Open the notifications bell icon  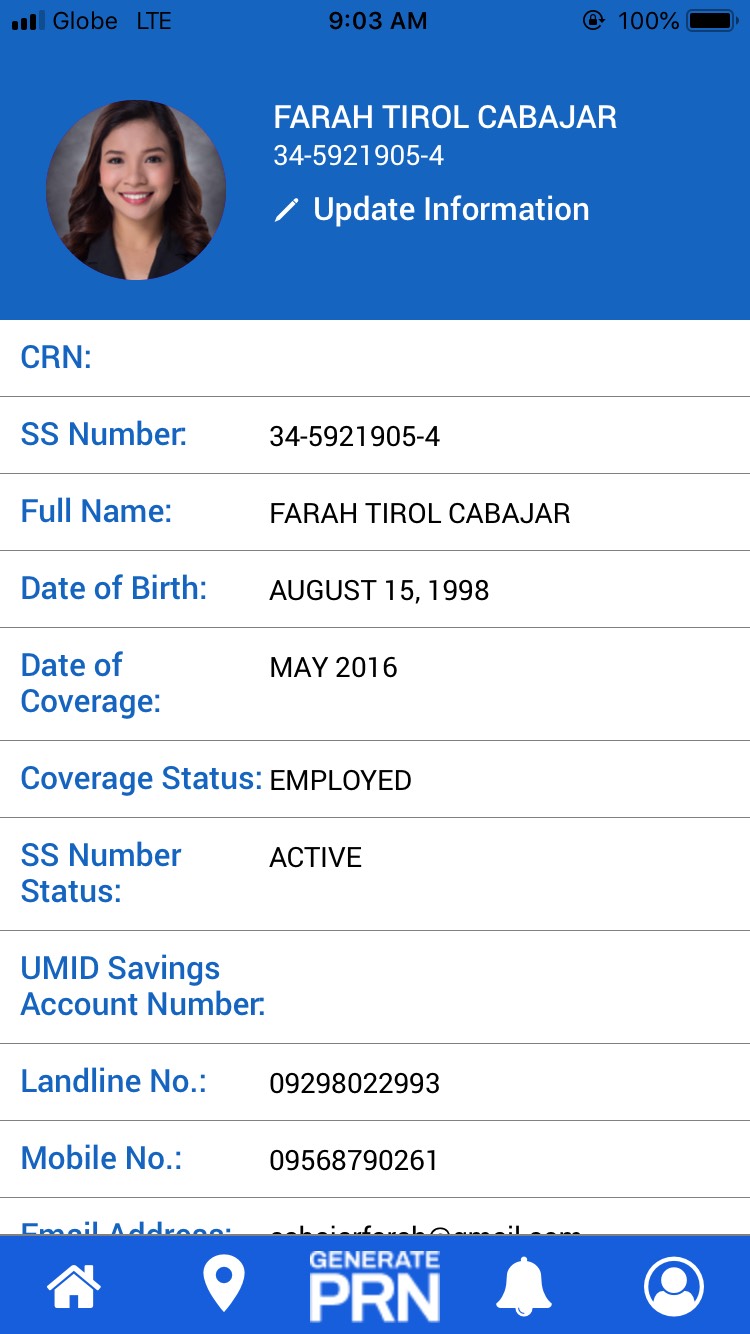point(524,1285)
